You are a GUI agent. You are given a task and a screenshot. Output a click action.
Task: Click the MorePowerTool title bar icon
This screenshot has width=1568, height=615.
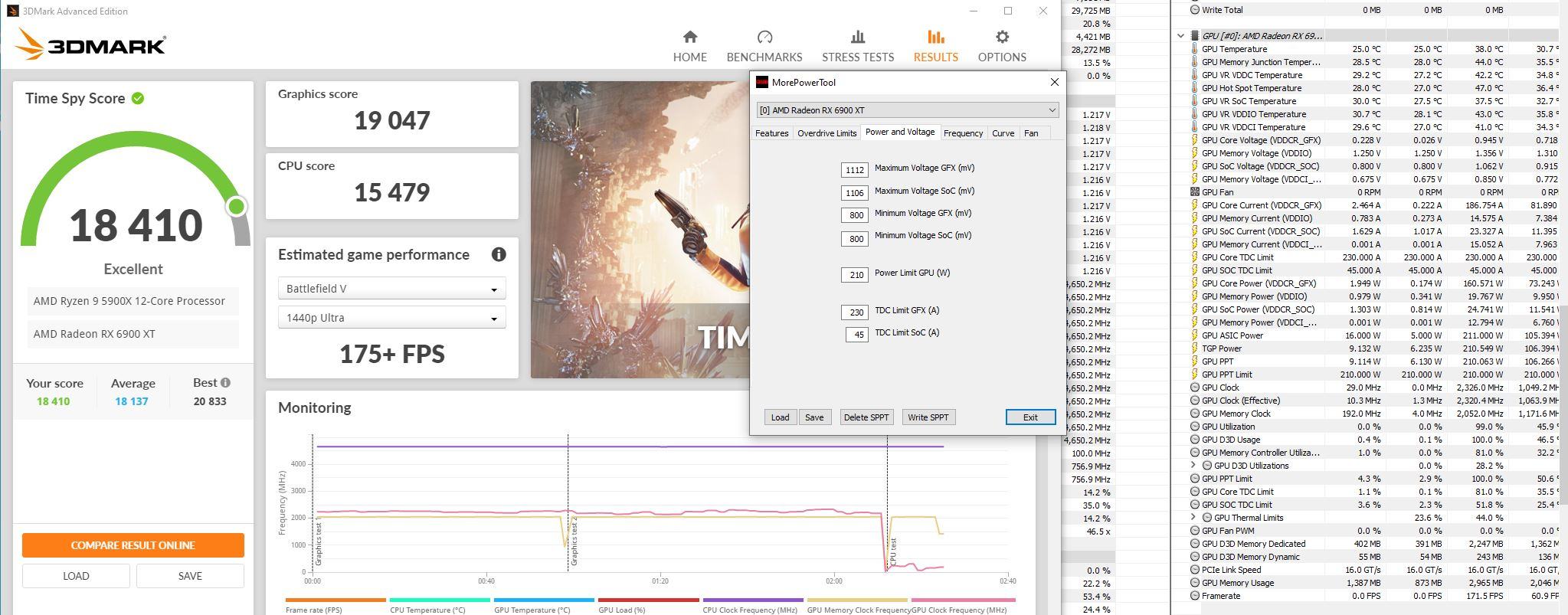coord(761,83)
